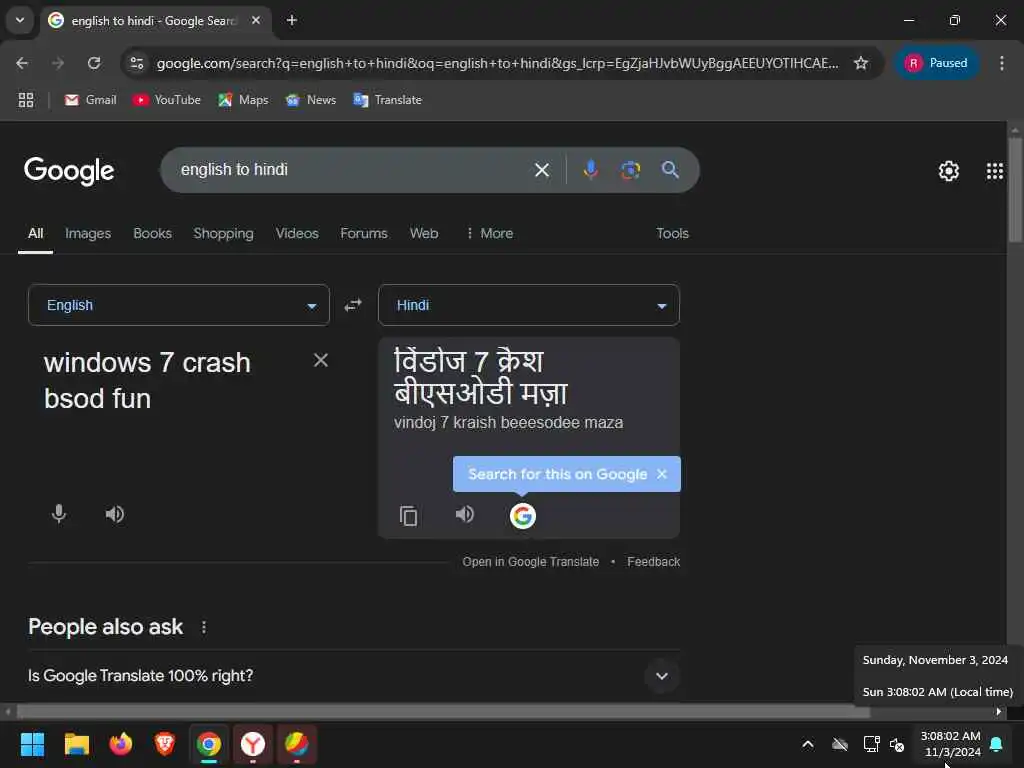This screenshot has width=1024, height=768.
Task: Launch Brave browser from the taskbar
Action: [x=165, y=744]
